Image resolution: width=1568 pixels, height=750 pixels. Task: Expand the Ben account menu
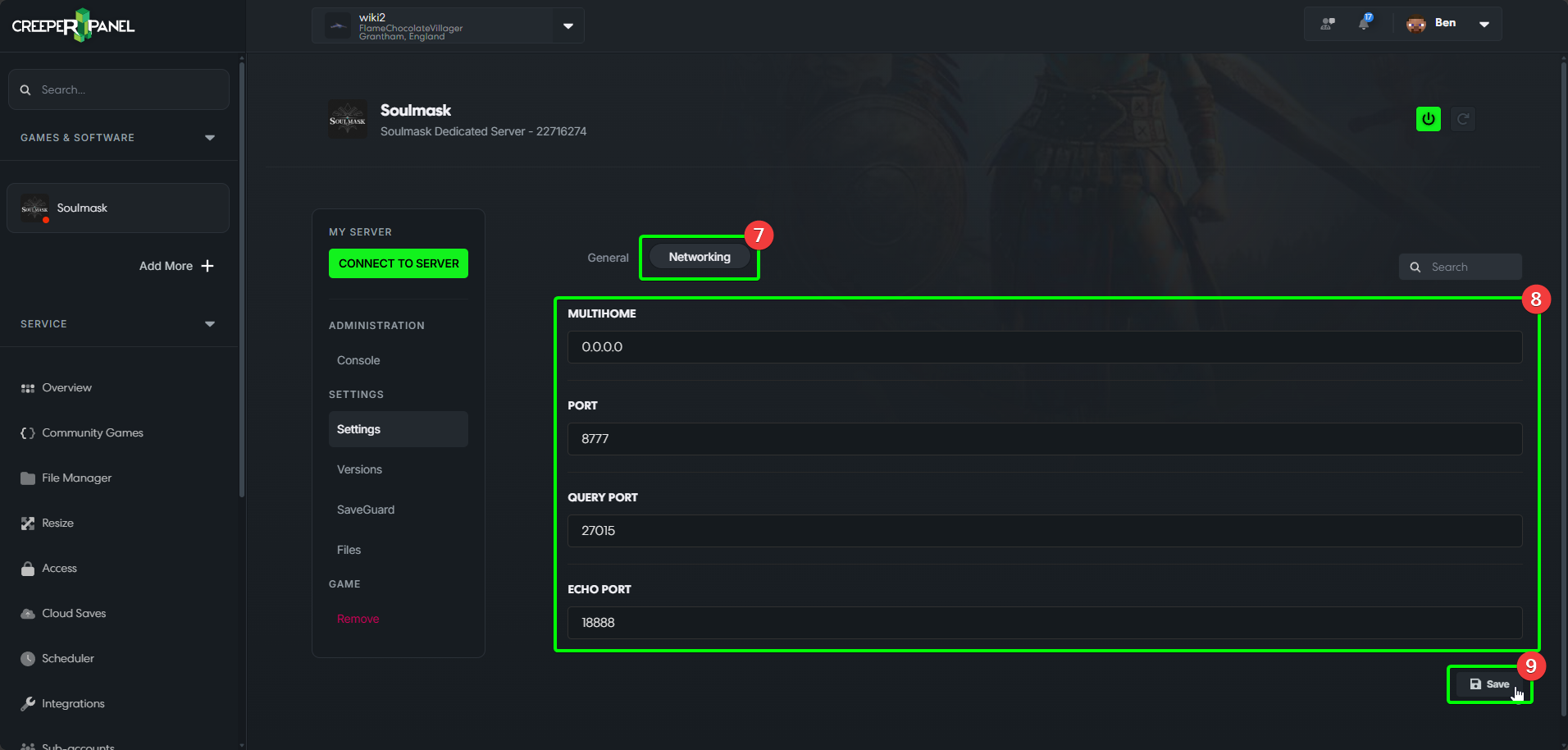click(1484, 24)
